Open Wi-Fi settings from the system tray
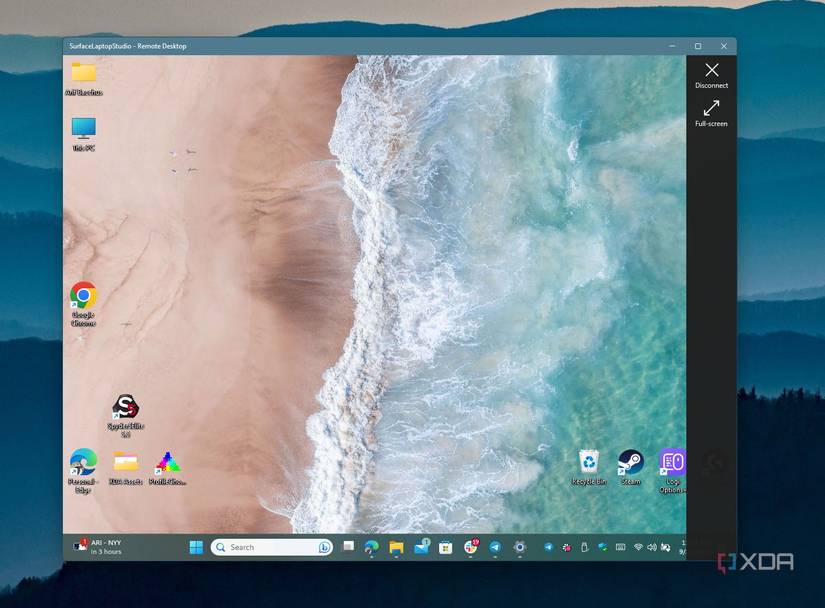The width and height of the screenshot is (825, 608). pos(639,547)
